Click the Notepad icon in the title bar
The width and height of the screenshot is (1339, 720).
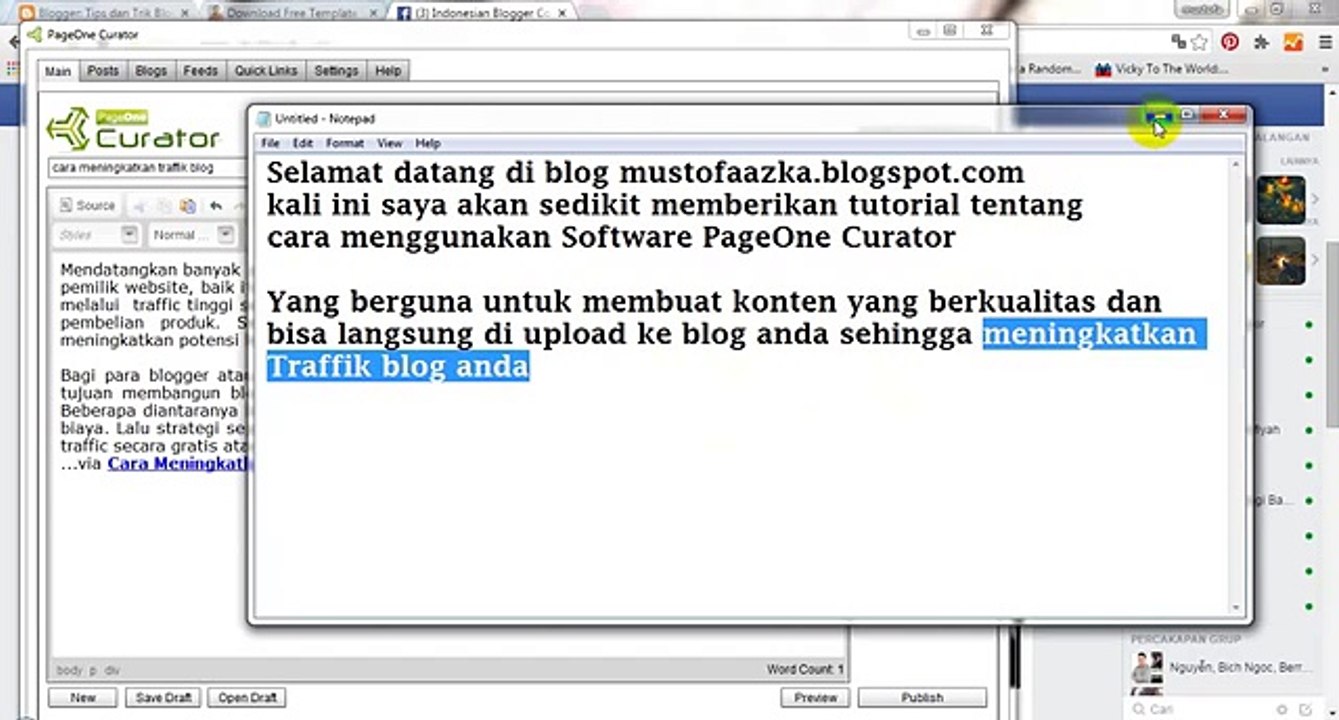[x=263, y=119]
